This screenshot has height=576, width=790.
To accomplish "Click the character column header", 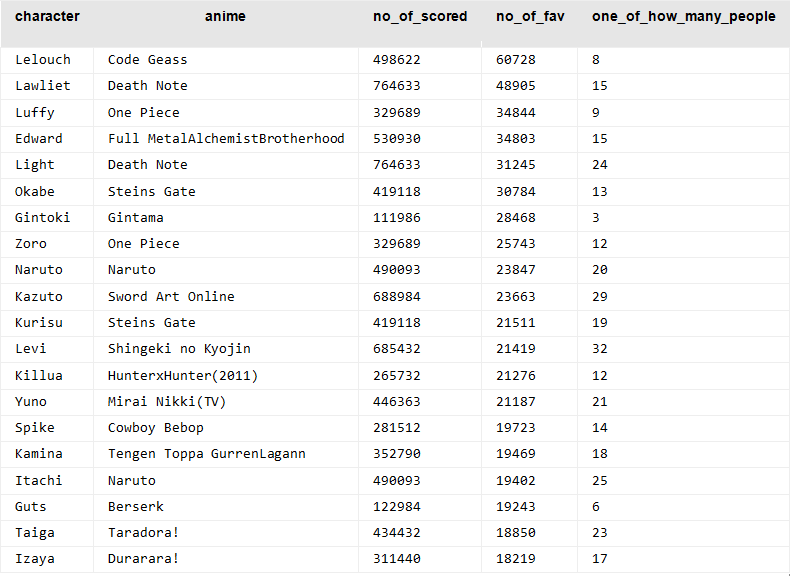I will 47,17.
